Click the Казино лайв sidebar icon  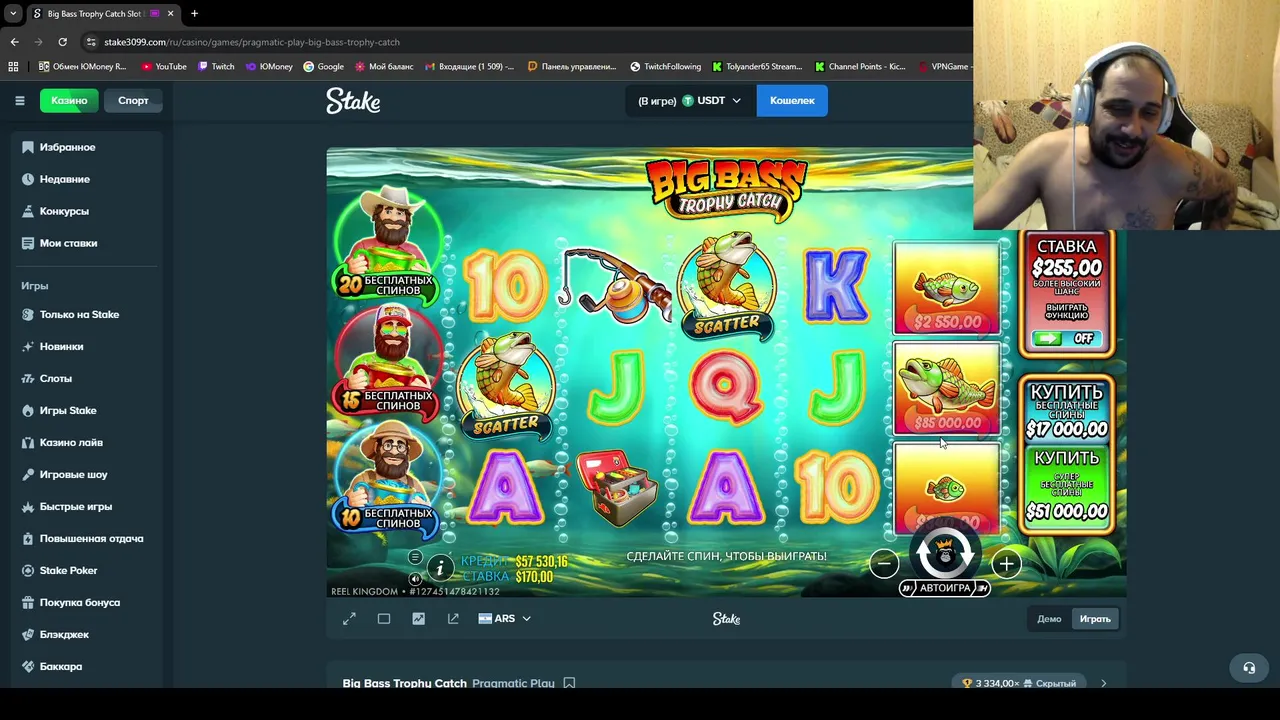[28, 442]
